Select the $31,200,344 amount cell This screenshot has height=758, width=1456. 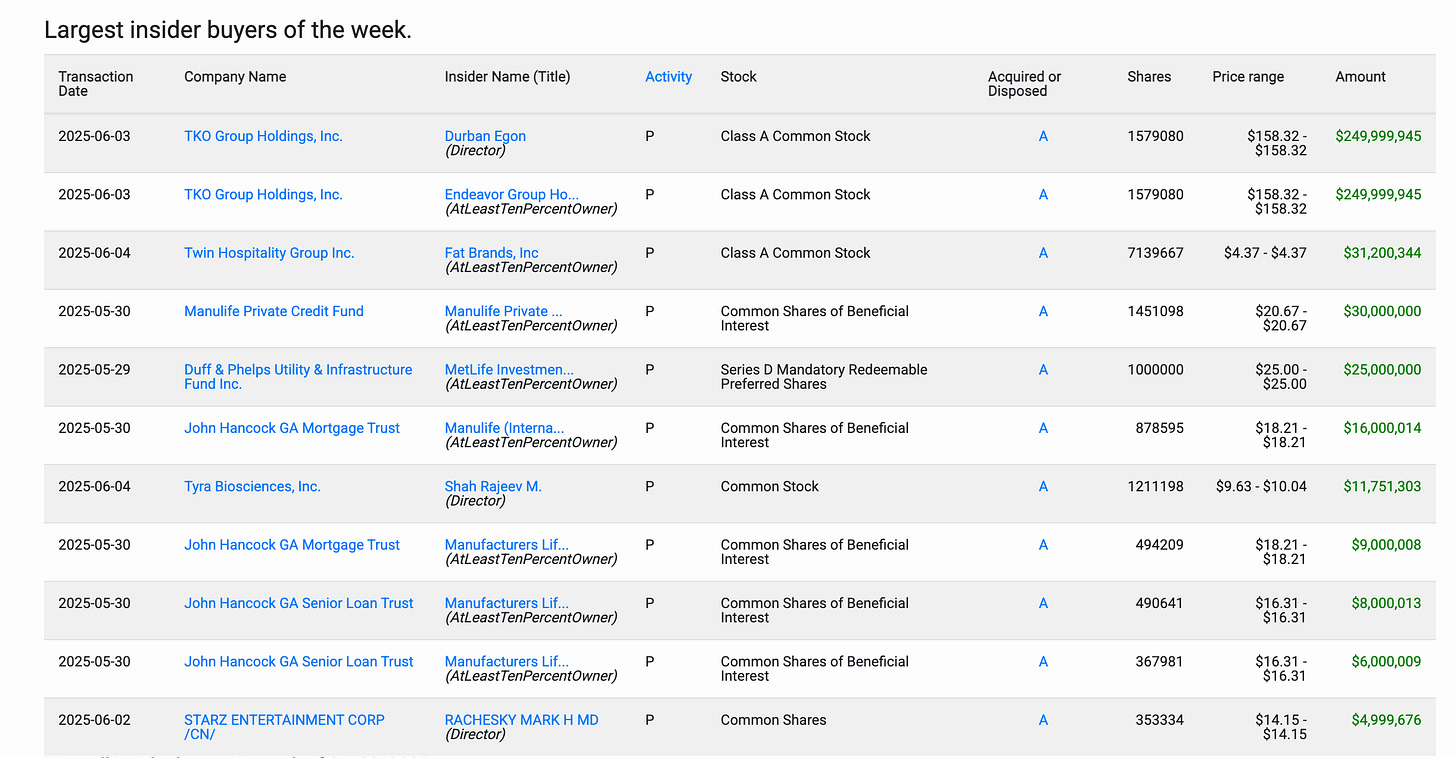1382,253
